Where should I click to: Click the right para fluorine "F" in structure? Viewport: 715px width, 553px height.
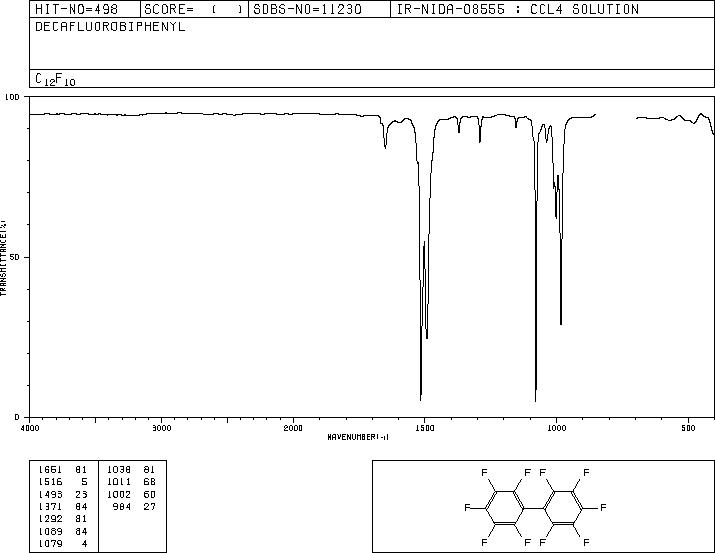coord(603,507)
